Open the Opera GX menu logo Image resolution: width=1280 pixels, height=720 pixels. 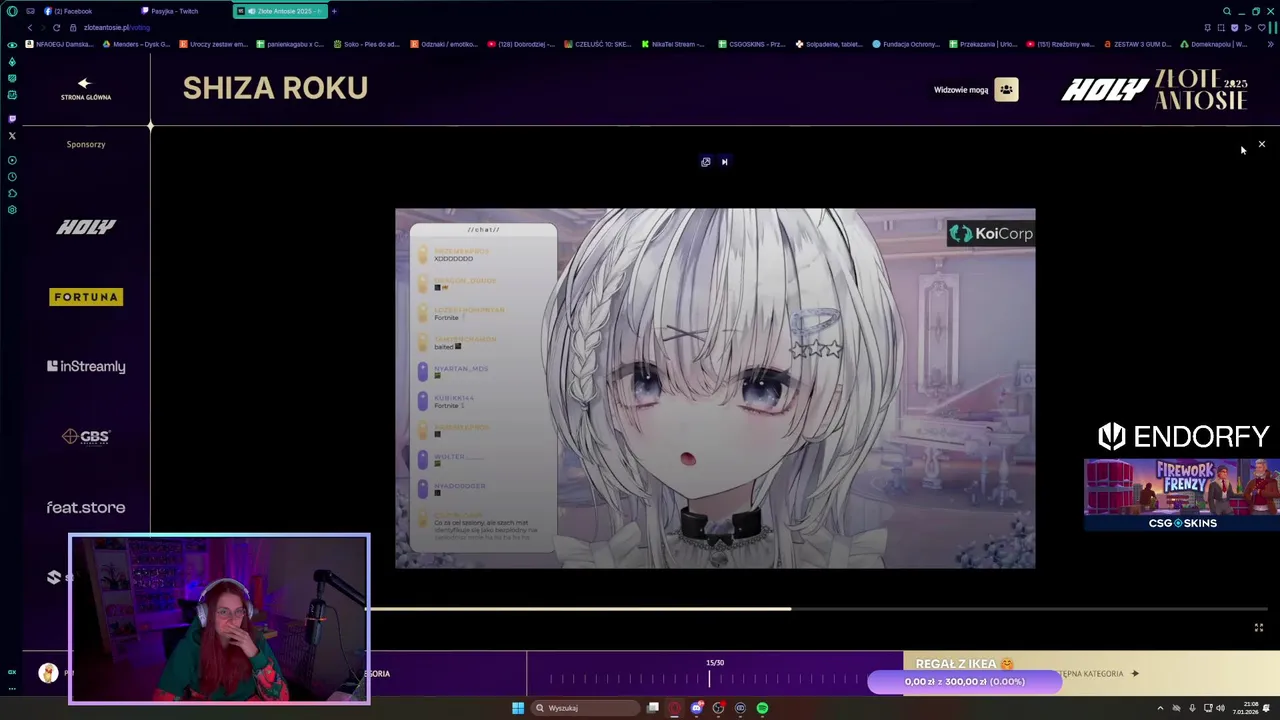click(x=12, y=11)
